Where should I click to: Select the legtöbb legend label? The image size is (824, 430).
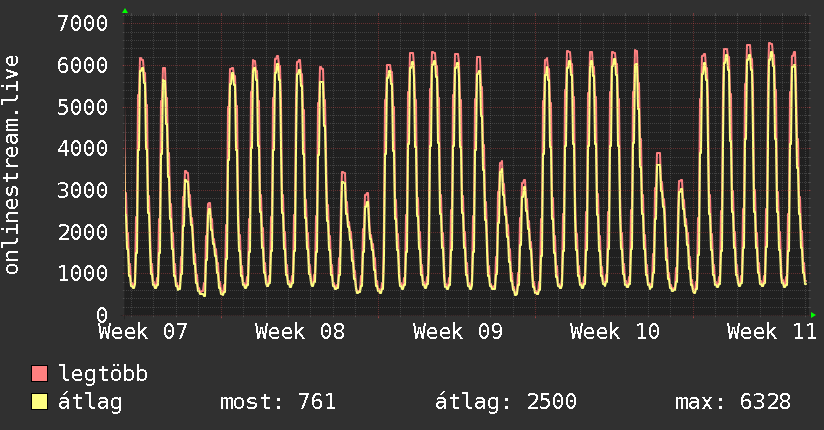click(x=103, y=373)
